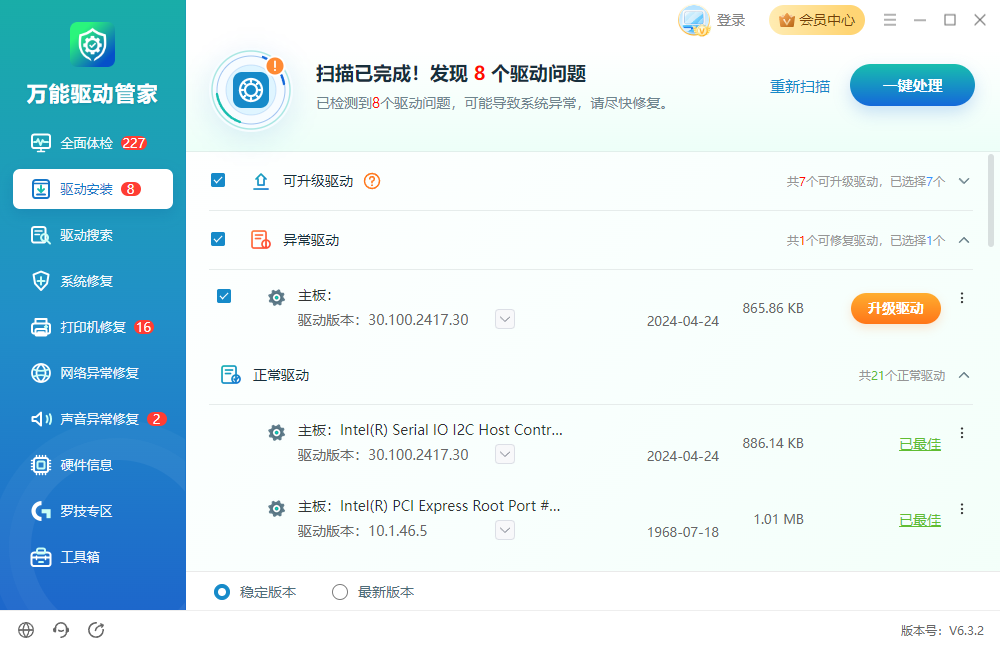Open version dropdown for abnormal 主板 driver
1000x650 pixels.
pos(505,319)
